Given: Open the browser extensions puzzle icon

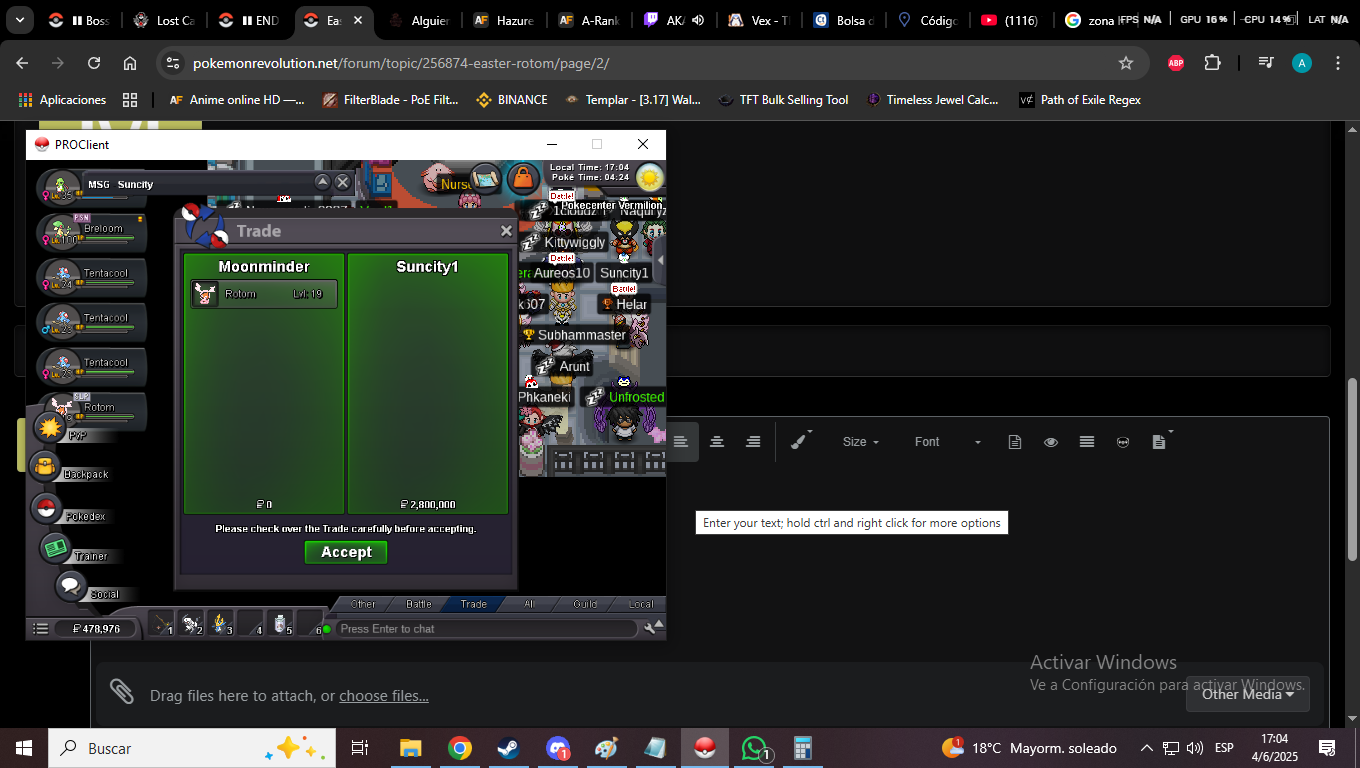Looking at the screenshot, I should pos(1212,63).
